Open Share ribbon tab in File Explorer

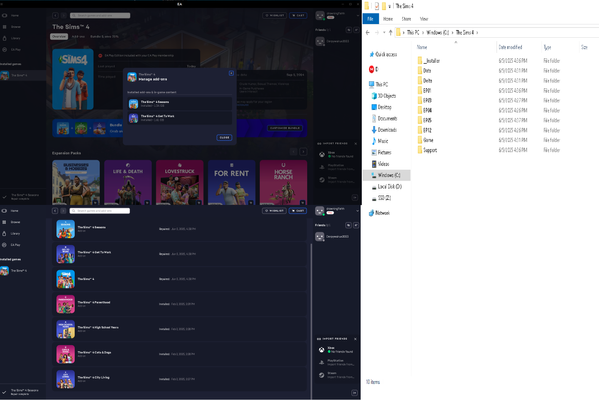(x=406, y=19)
